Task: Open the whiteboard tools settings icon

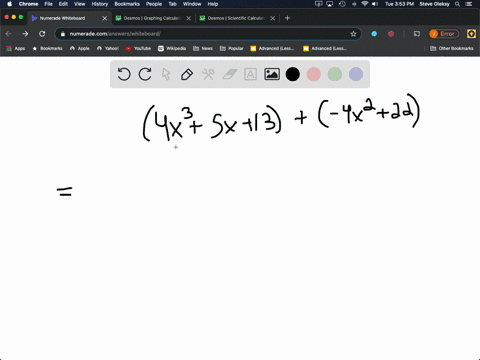Action: tap(208, 74)
